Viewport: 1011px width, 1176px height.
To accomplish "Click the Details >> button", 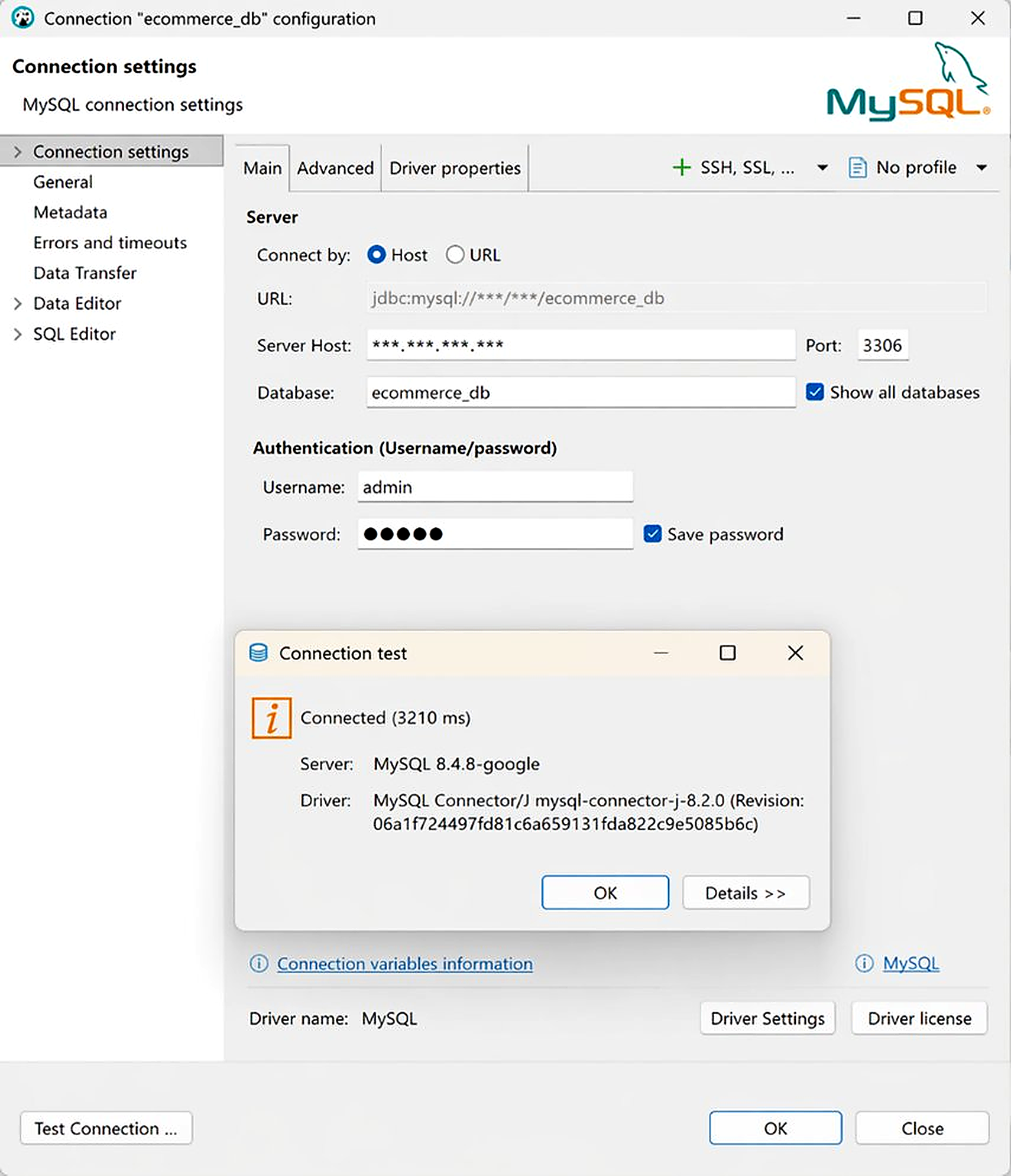I will [746, 893].
